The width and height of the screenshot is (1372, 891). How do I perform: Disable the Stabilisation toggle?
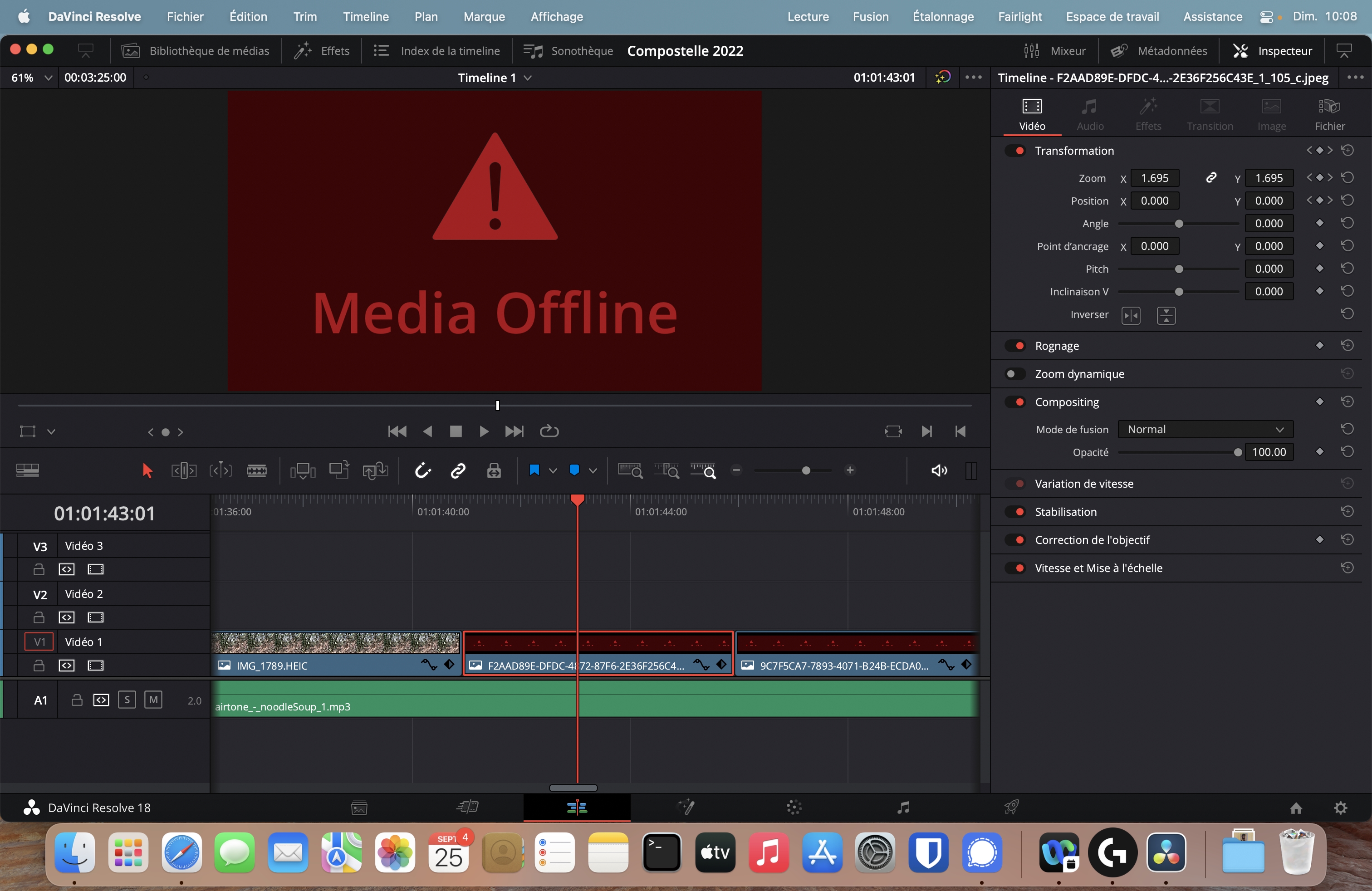pos(1015,512)
